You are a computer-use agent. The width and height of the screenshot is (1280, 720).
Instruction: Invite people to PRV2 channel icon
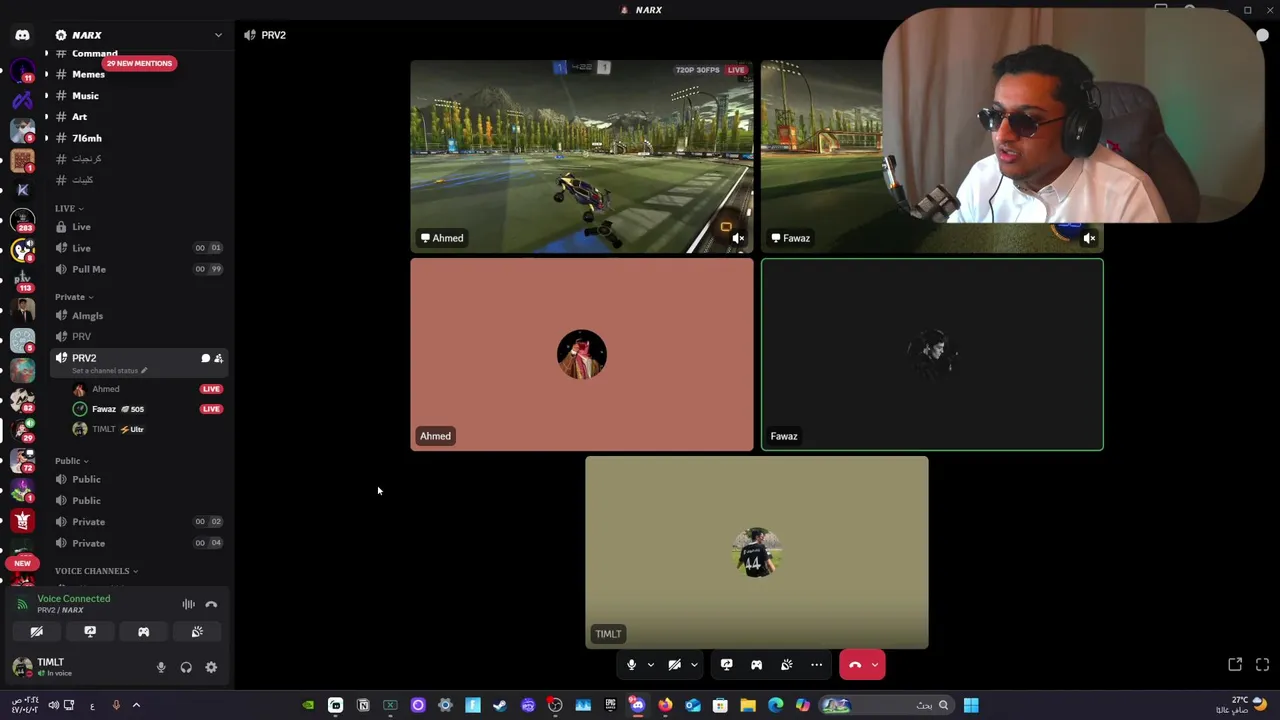pos(218,358)
